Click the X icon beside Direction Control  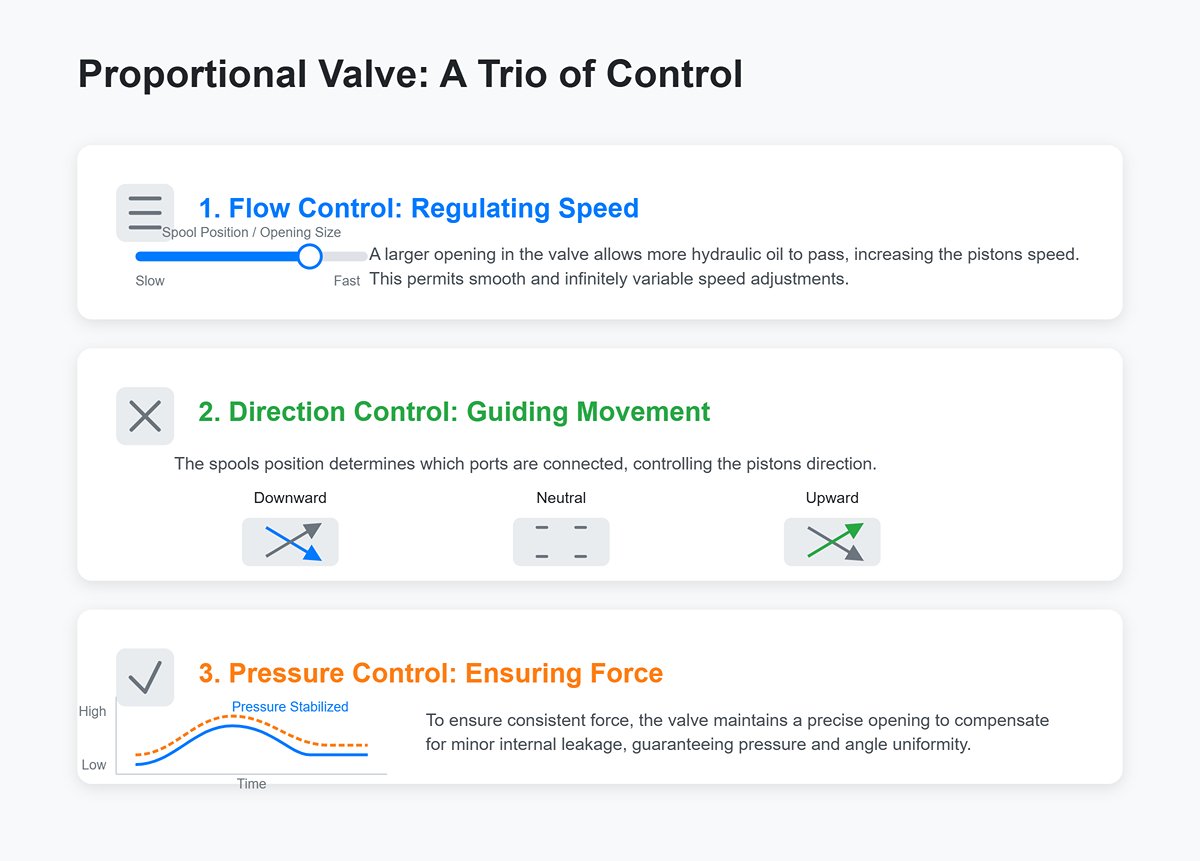(x=145, y=416)
